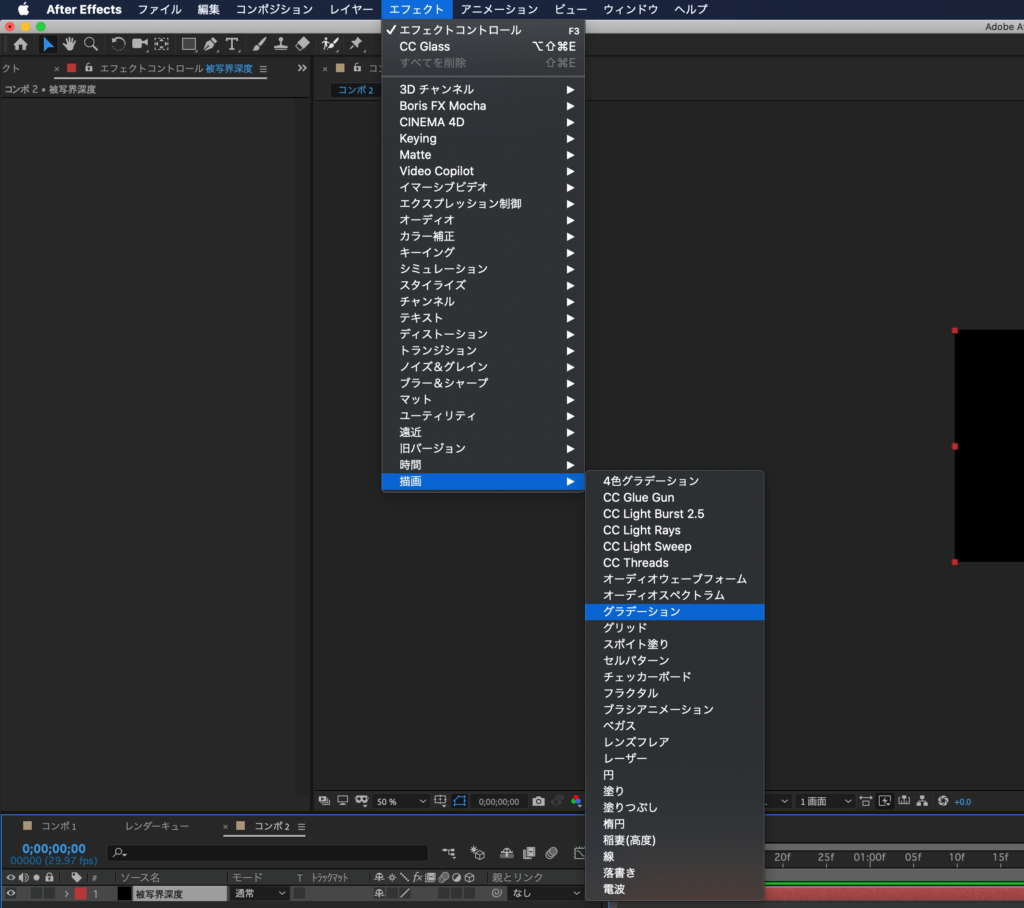Switch to the コンポ1 timeline tab

tap(59, 826)
